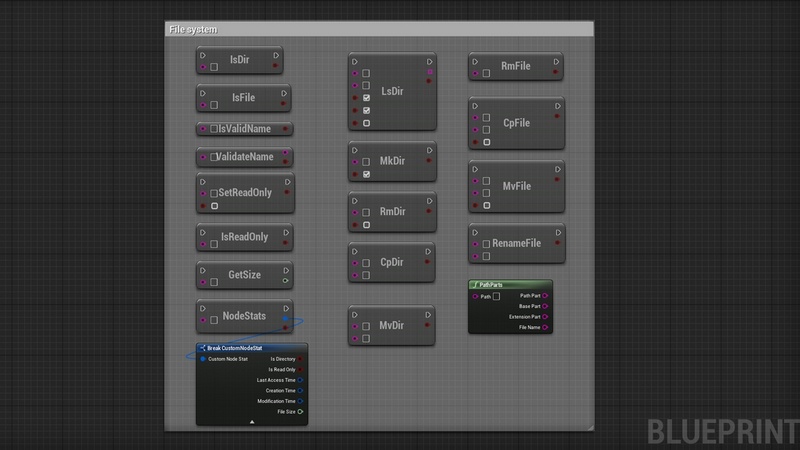The width and height of the screenshot is (800, 450).
Task: Enable the boolean checkbox on SetReadOnly node
Action: tap(214, 205)
